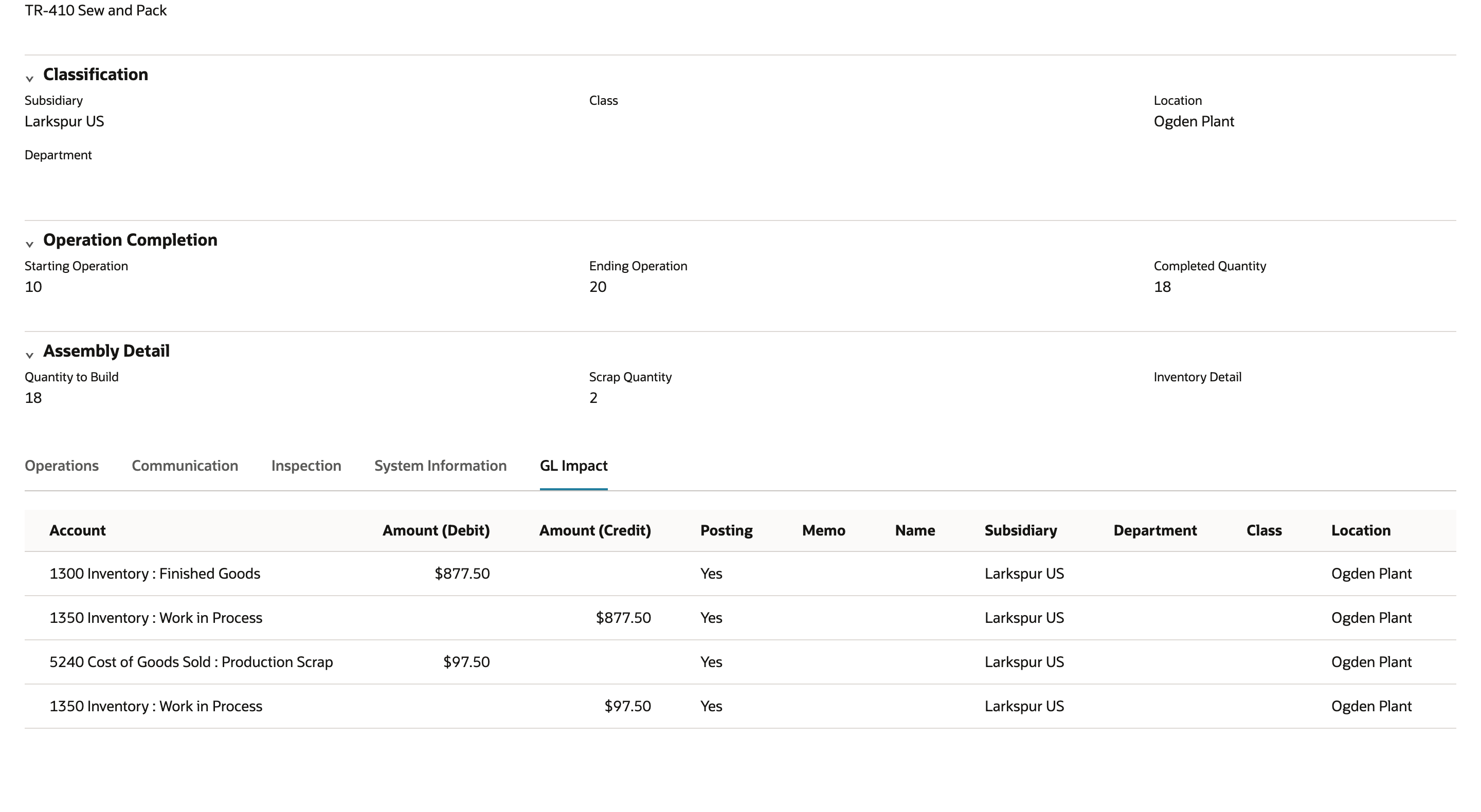Click Ogden Plant in the Finished Goods row
Screen dimensions: 1481x812
pyautogui.click(x=1371, y=574)
